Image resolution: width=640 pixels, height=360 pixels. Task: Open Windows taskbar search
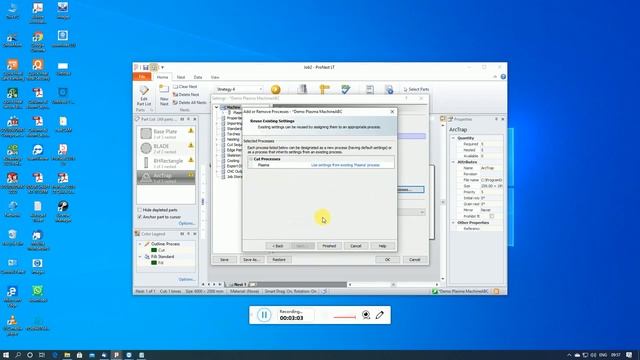pos(18,355)
